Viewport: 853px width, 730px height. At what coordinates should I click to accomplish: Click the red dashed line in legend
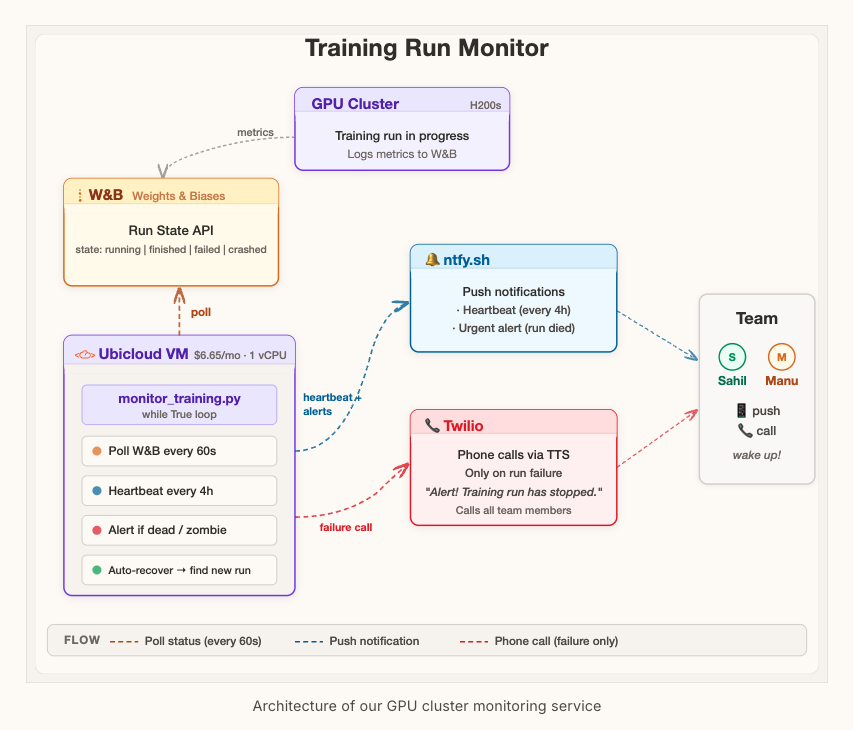[x=474, y=641]
